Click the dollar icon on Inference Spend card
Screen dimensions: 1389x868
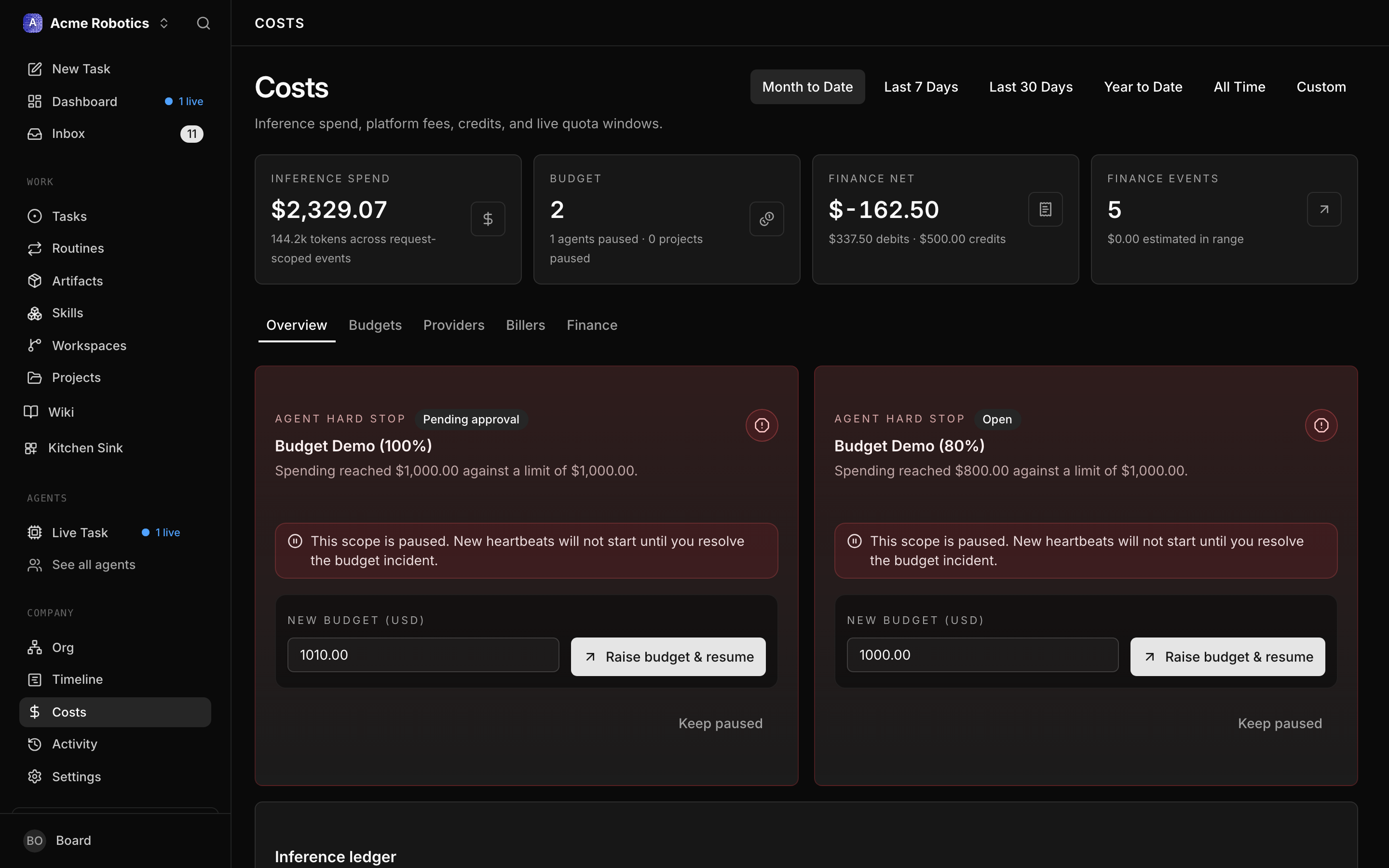(488, 219)
